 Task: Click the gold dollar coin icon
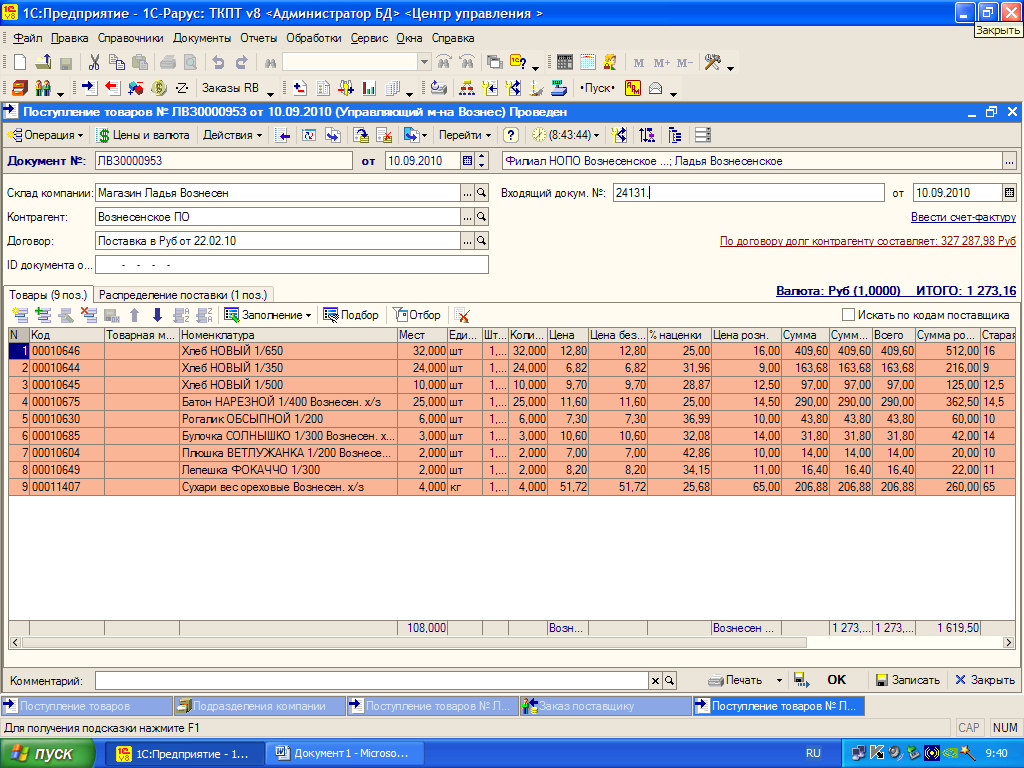coord(158,88)
